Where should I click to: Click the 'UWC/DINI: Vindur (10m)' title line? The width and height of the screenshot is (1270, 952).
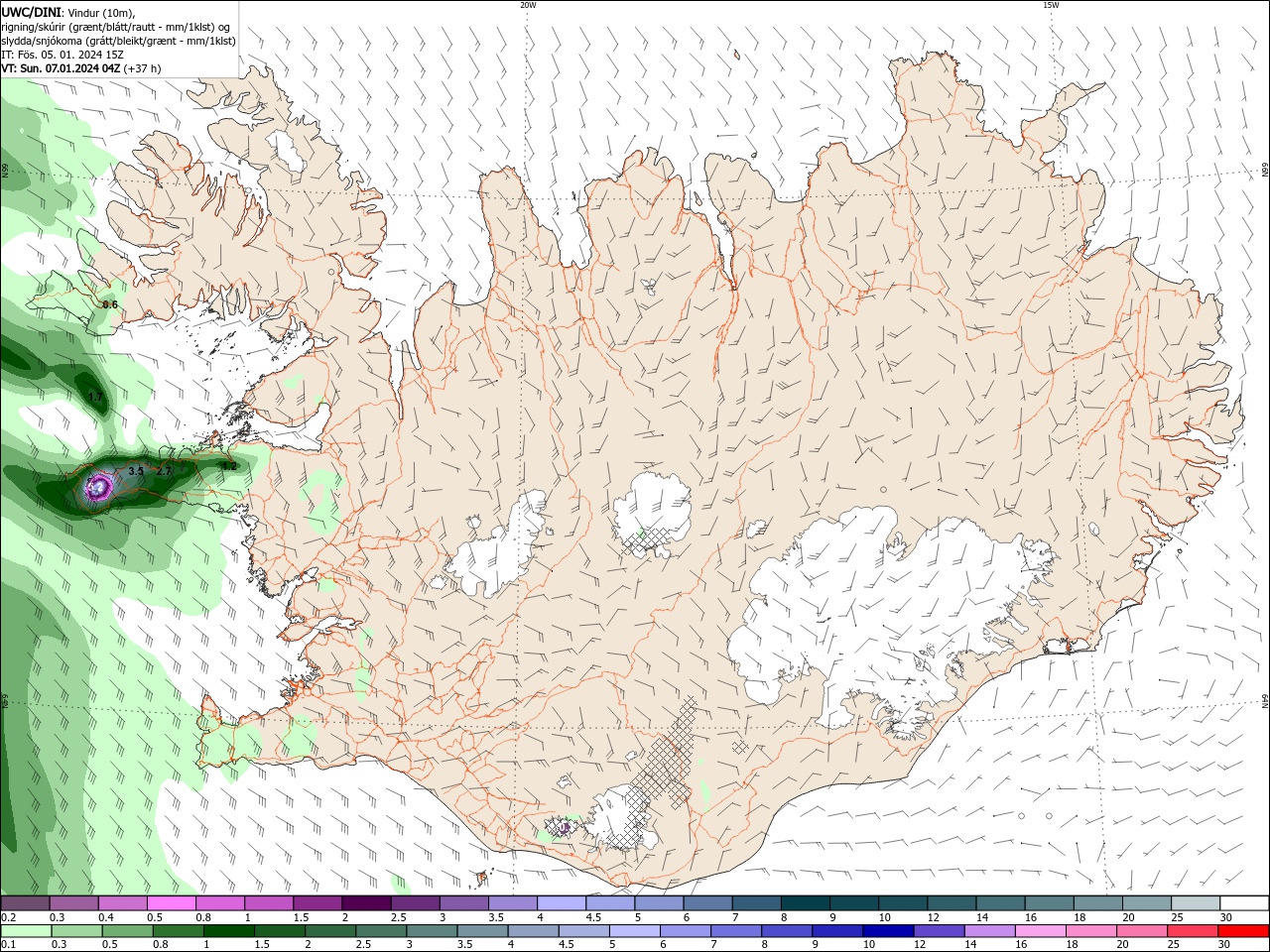68,12
